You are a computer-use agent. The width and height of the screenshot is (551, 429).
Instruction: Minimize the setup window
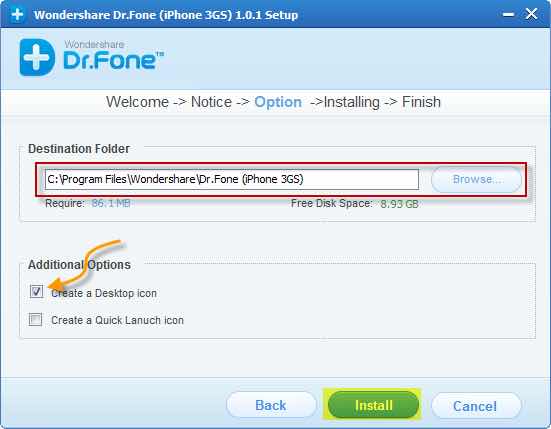click(x=508, y=14)
